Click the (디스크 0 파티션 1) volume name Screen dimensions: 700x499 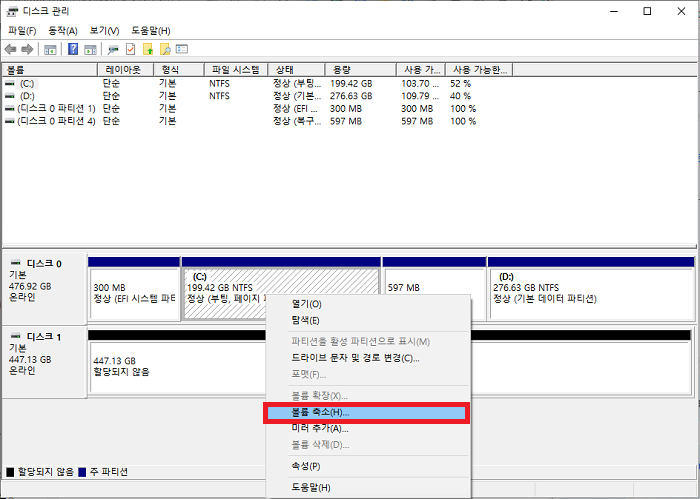pos(56,108)
